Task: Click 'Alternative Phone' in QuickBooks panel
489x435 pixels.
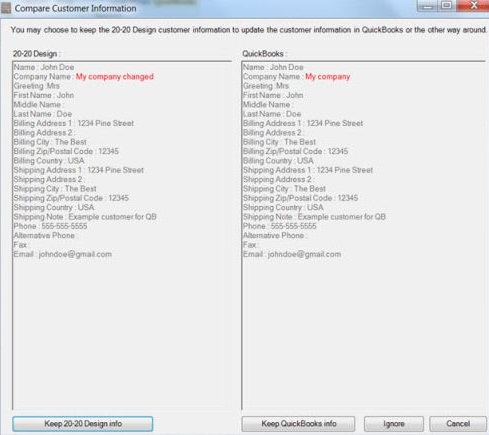Action: pos(275,235)
